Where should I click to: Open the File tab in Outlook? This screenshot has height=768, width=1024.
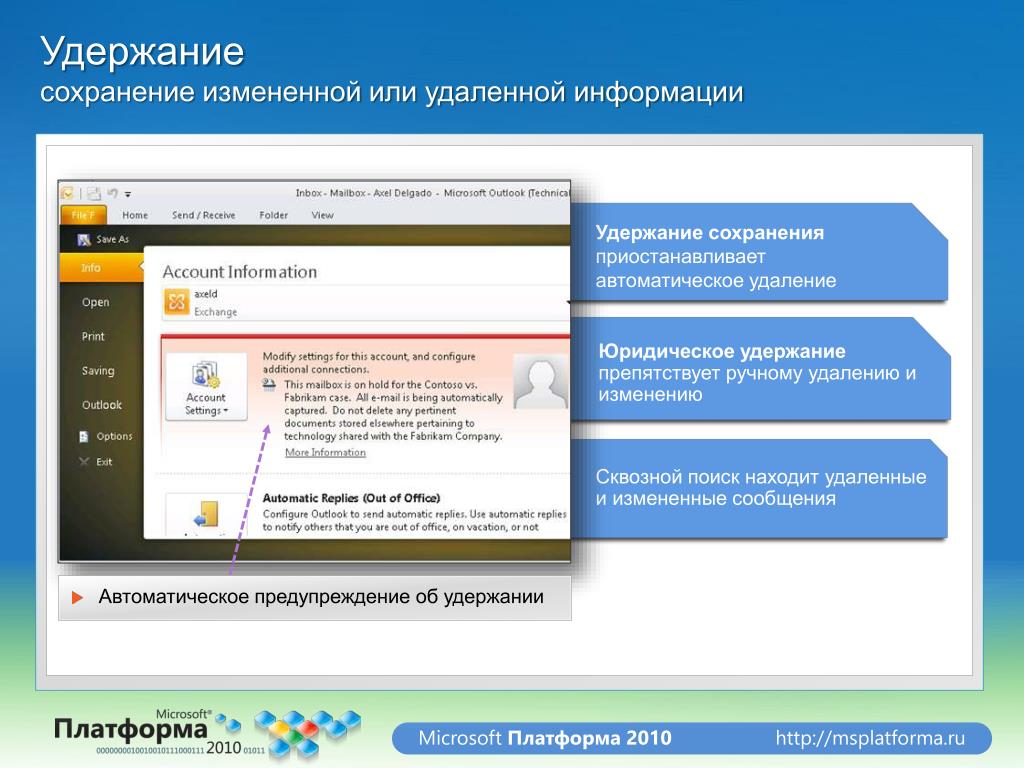coord(83,215)
